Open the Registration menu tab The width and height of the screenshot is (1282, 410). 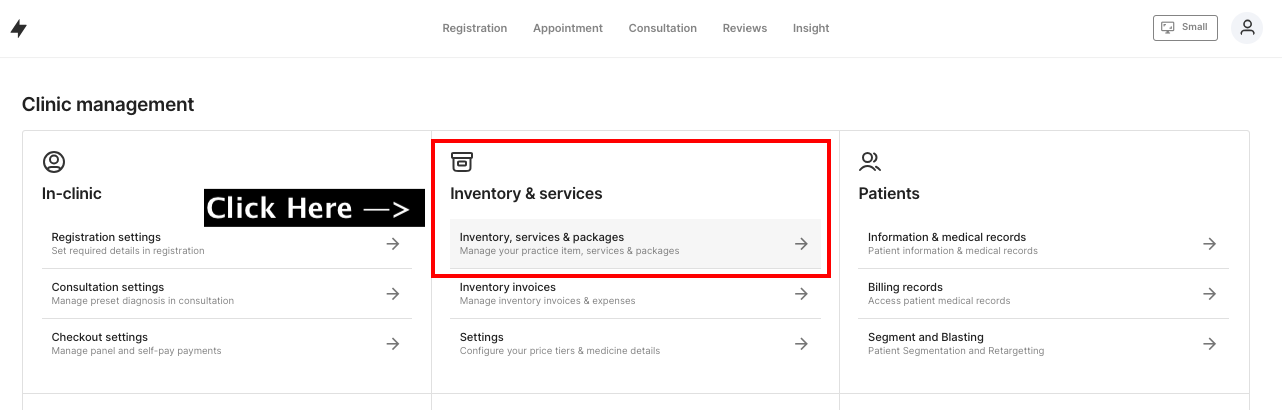475,28
